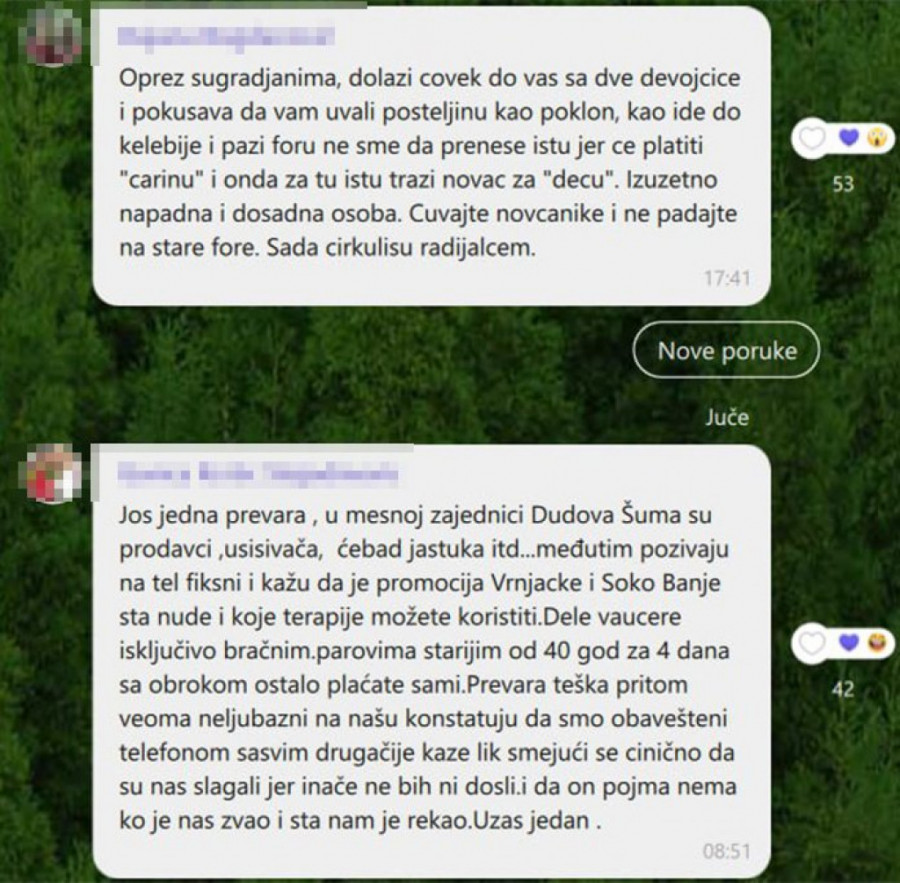Jump to new messages via Nove poruke
Viewport: 900px width, 883px height.
point(727,350)
